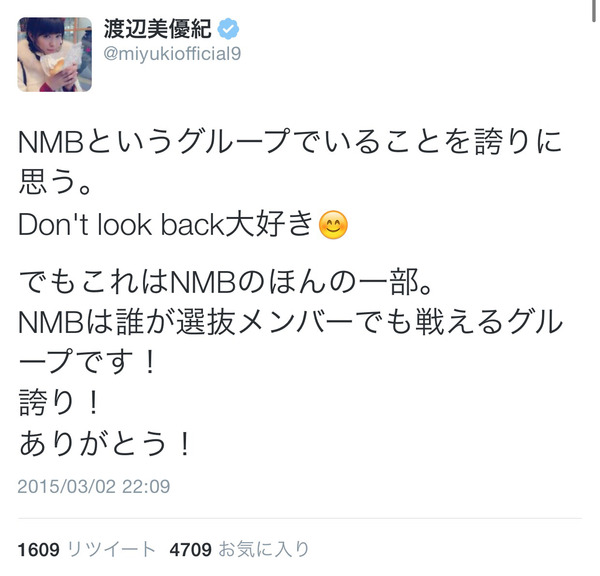
Task: Click the line でもこれはNMBのほんの一部。
Action: [x=225, y=282]
